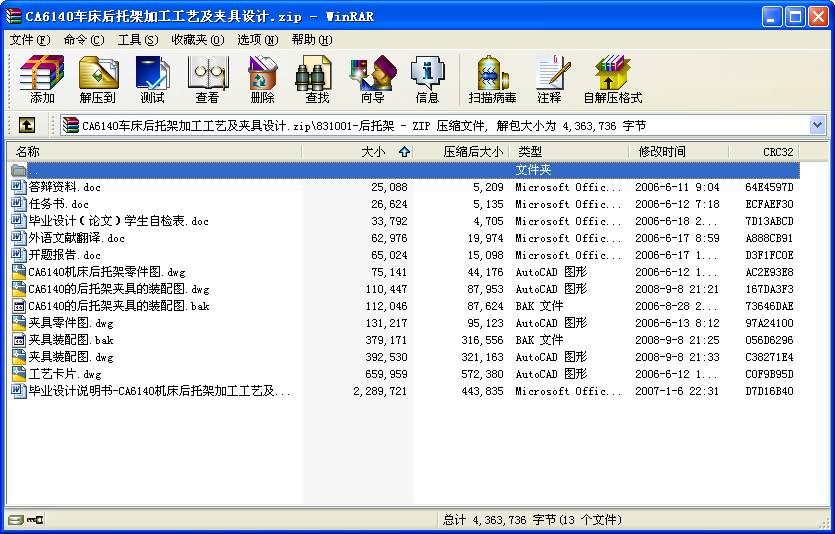The height and width of the screenshot is (534, 835).
Task: Sort by the CRC32 column header
Action: 764,152
